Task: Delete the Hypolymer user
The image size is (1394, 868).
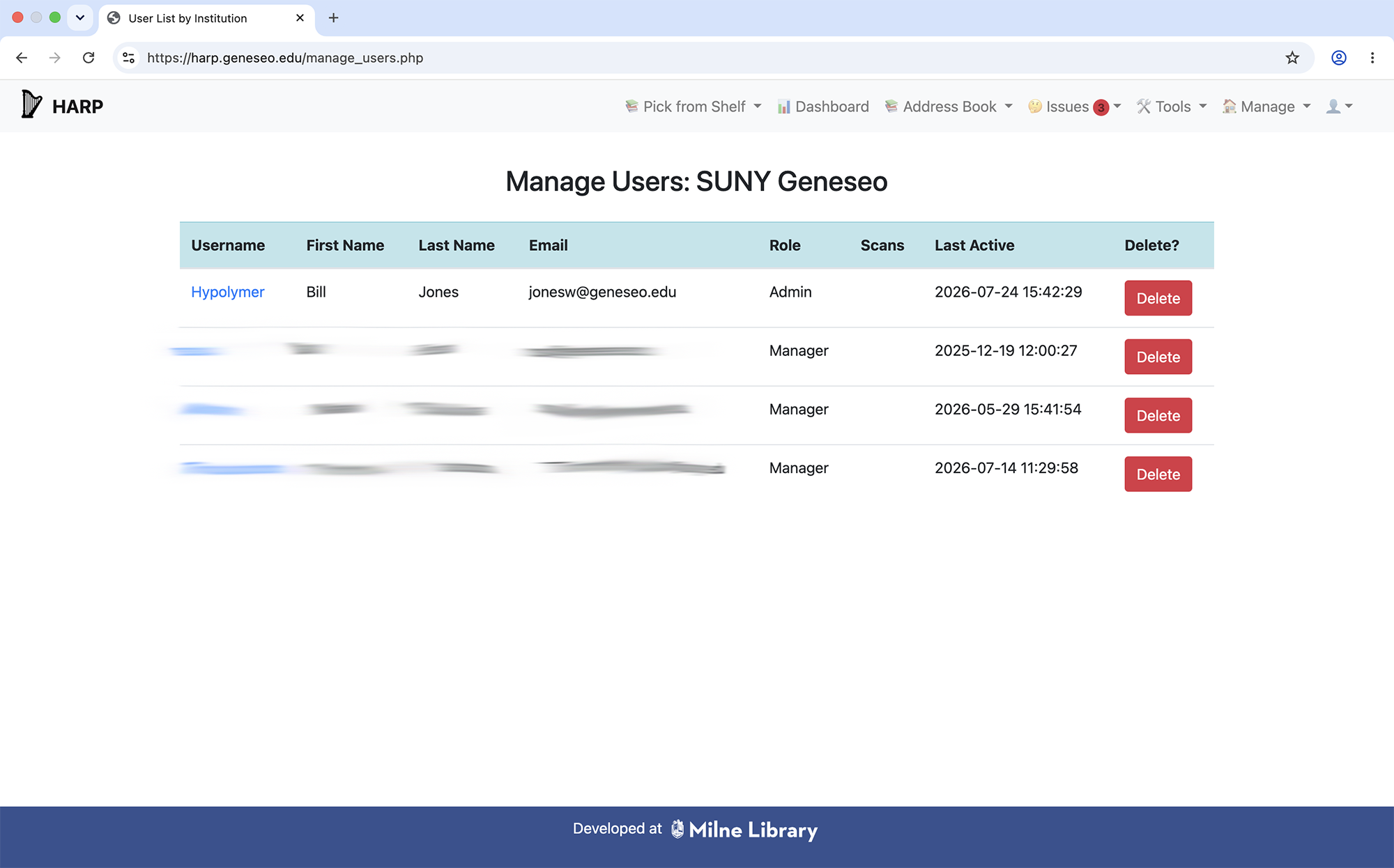Action: click(x=1158, y=298)
